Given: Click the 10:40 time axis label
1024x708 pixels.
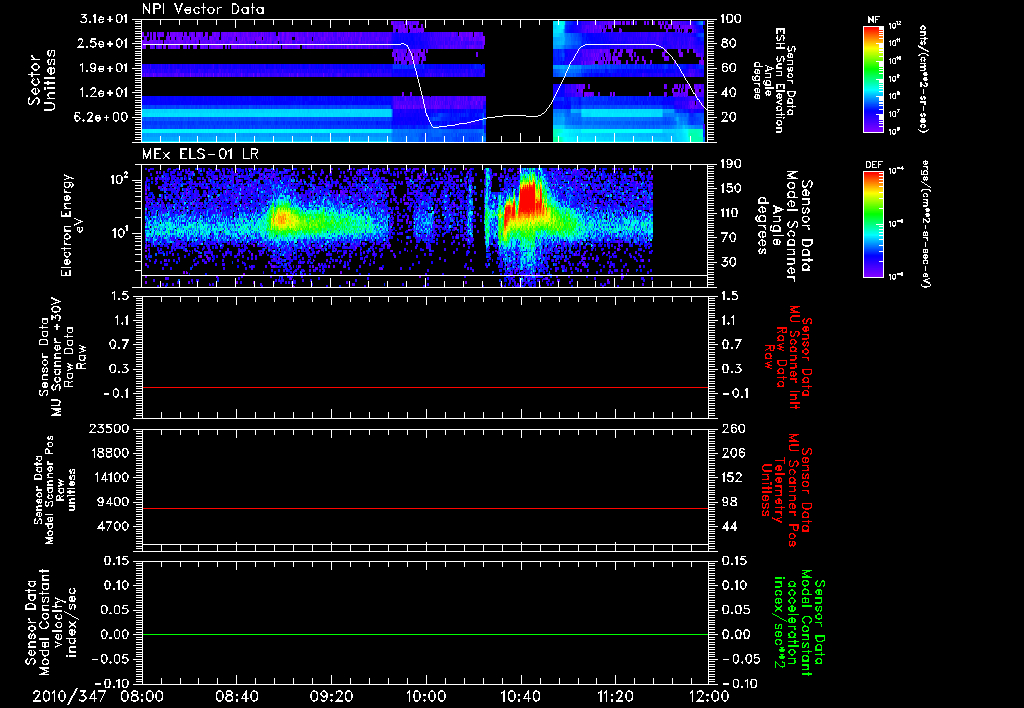Looking at the screenshot, I should (x=520, y=695).
